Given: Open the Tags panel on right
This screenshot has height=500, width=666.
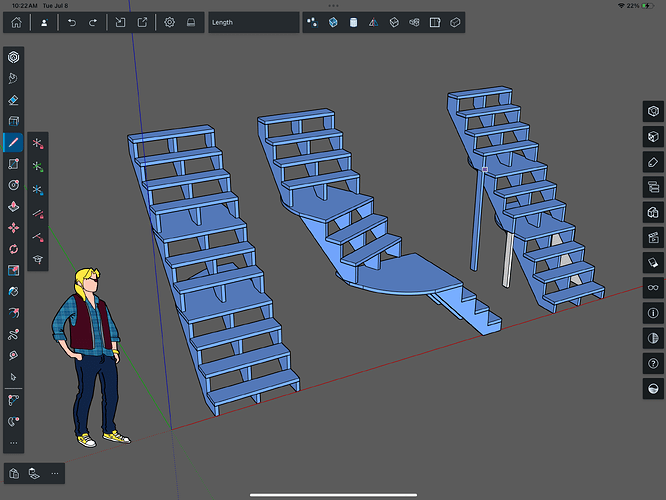Looking at the screenshot, I should pos(653,160).
